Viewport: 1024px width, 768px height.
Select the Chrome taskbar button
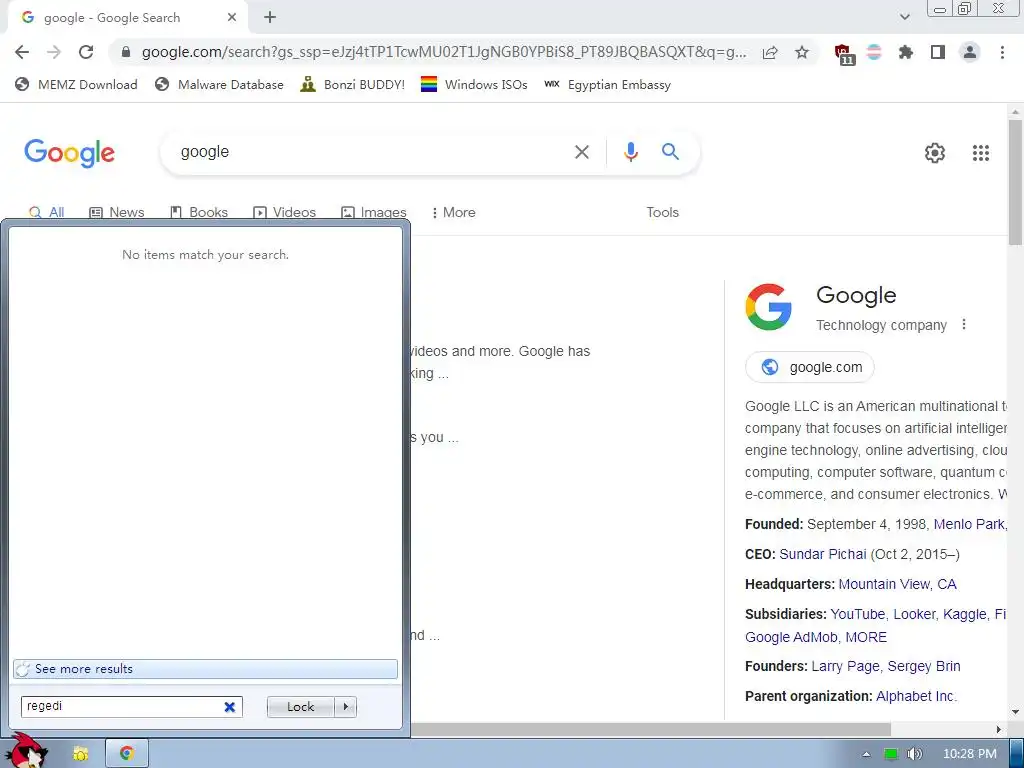tap(127, 754)
